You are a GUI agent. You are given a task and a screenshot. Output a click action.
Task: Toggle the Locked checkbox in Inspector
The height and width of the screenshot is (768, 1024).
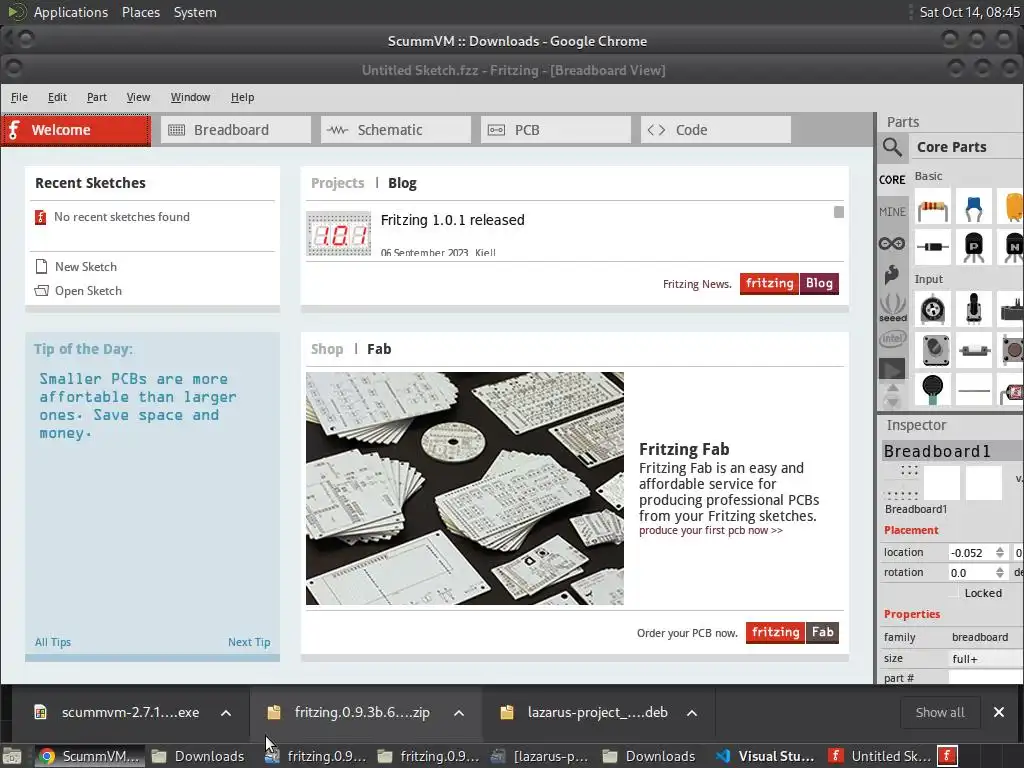coord(954,593)
